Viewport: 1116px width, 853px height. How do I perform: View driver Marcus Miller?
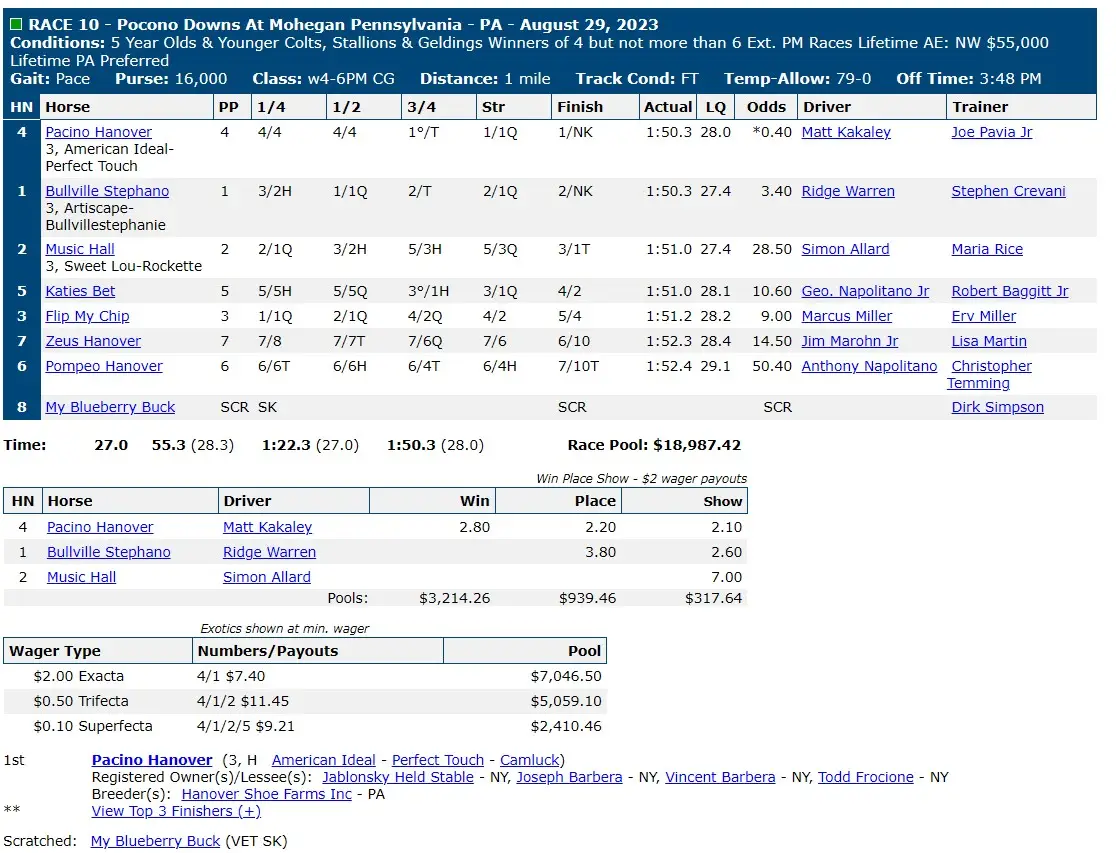[846, 316]
